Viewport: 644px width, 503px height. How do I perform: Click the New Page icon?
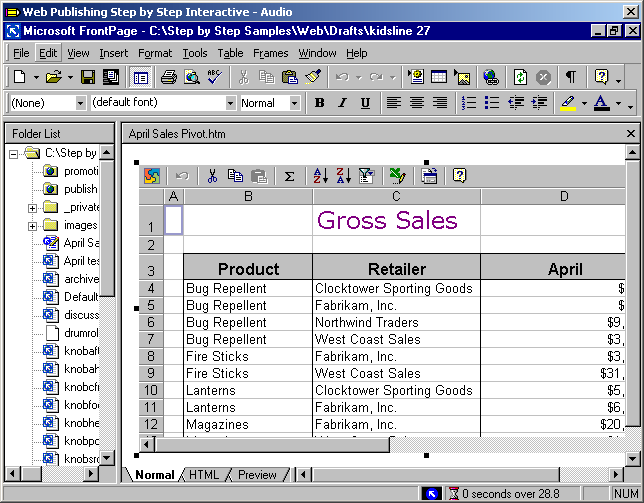[19, 77]
